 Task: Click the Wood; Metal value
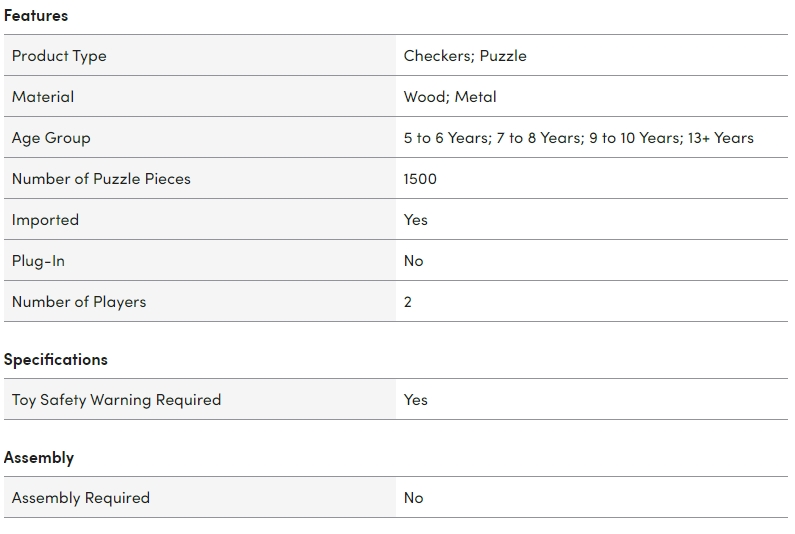450,97
